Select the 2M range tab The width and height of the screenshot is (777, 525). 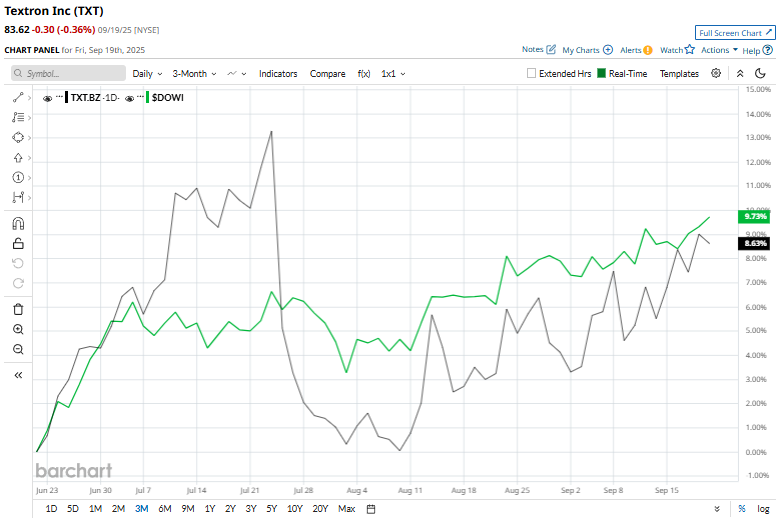click(x=118, y=509)
